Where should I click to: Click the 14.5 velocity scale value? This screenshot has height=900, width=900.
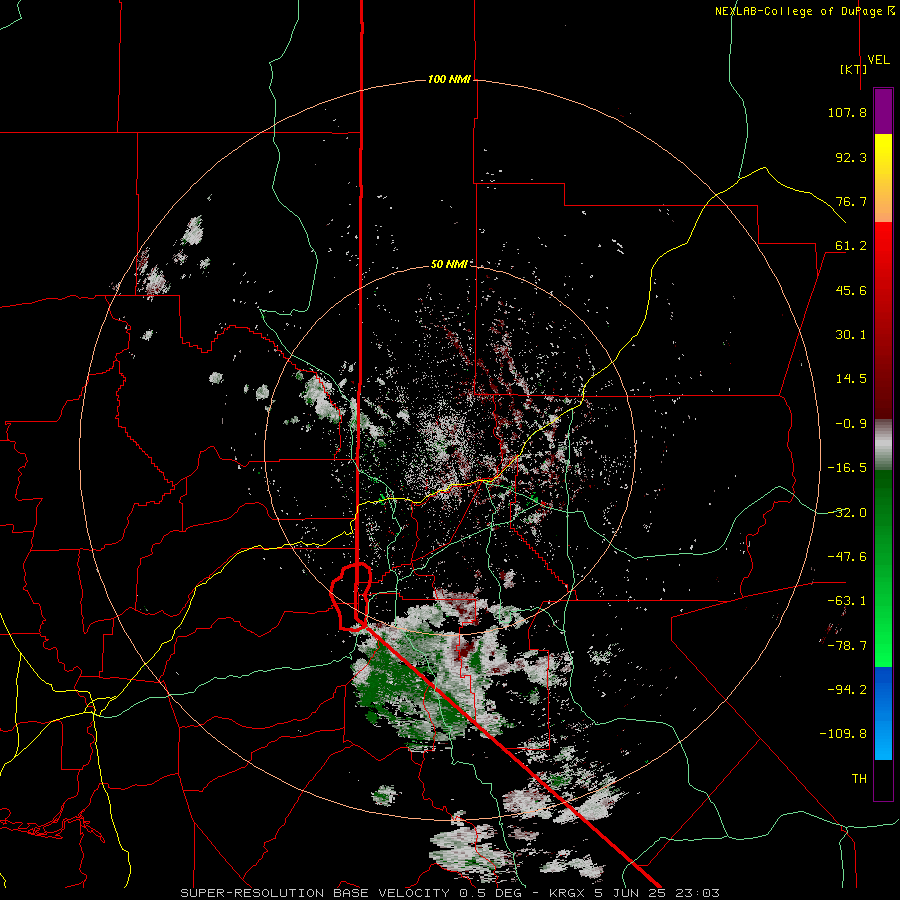coord(851,379)
